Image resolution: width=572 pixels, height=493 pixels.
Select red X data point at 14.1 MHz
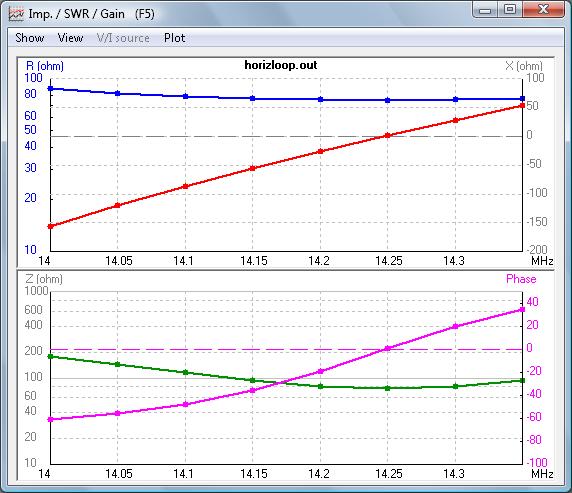click(185, 186)
